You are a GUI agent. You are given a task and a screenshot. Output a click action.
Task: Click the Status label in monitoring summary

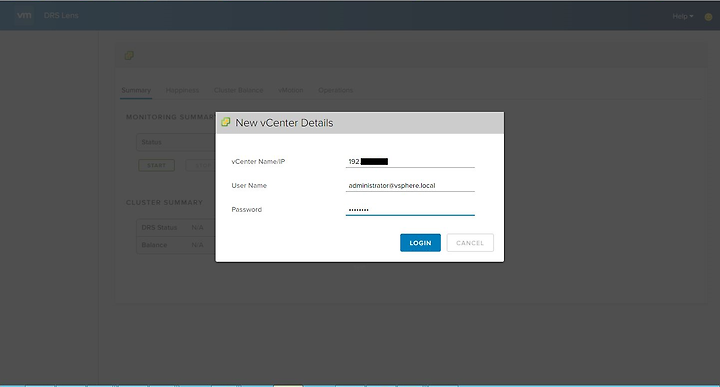pos(152,142)
